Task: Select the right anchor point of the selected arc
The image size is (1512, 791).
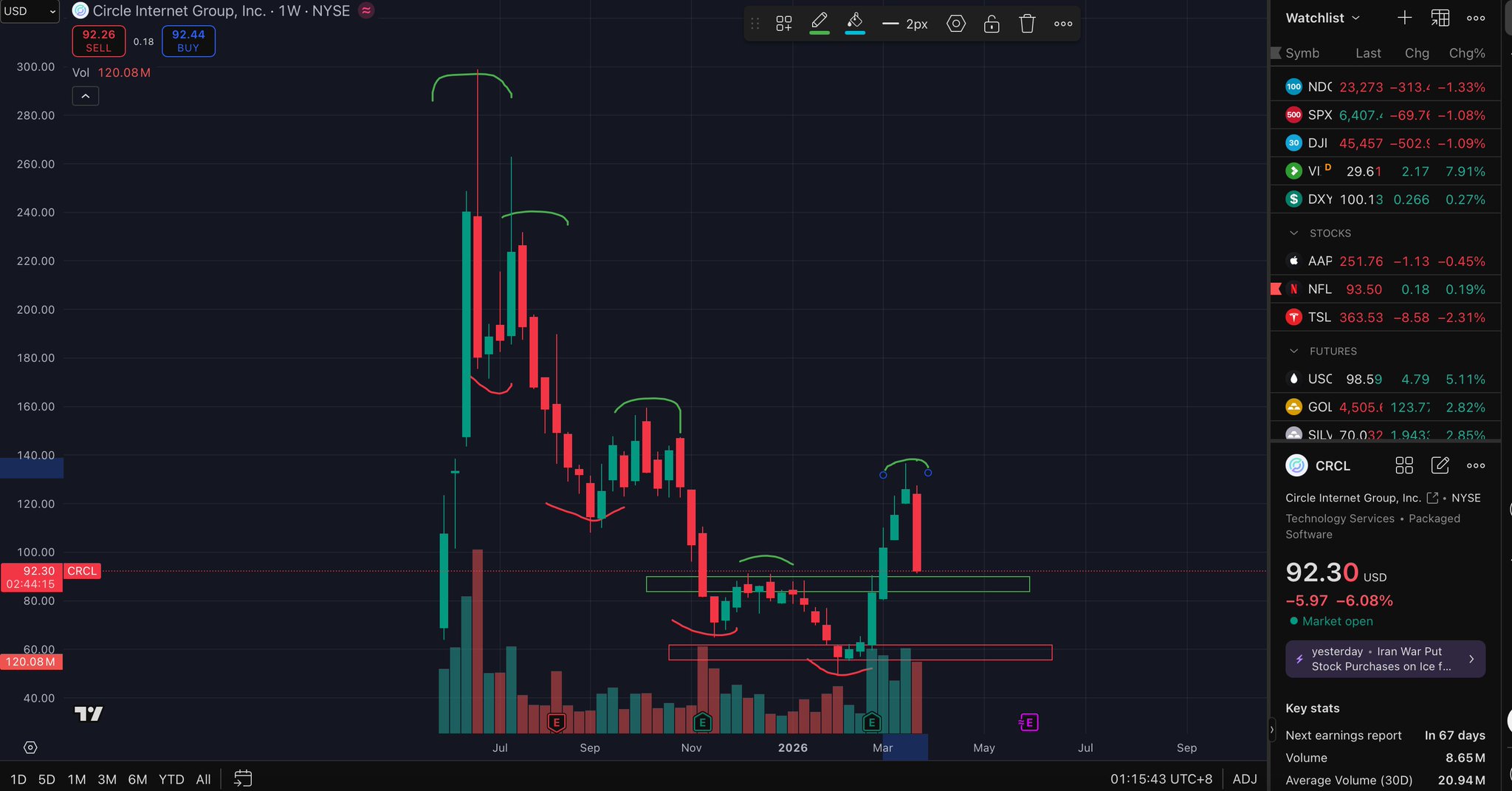Action: [928, 473]
